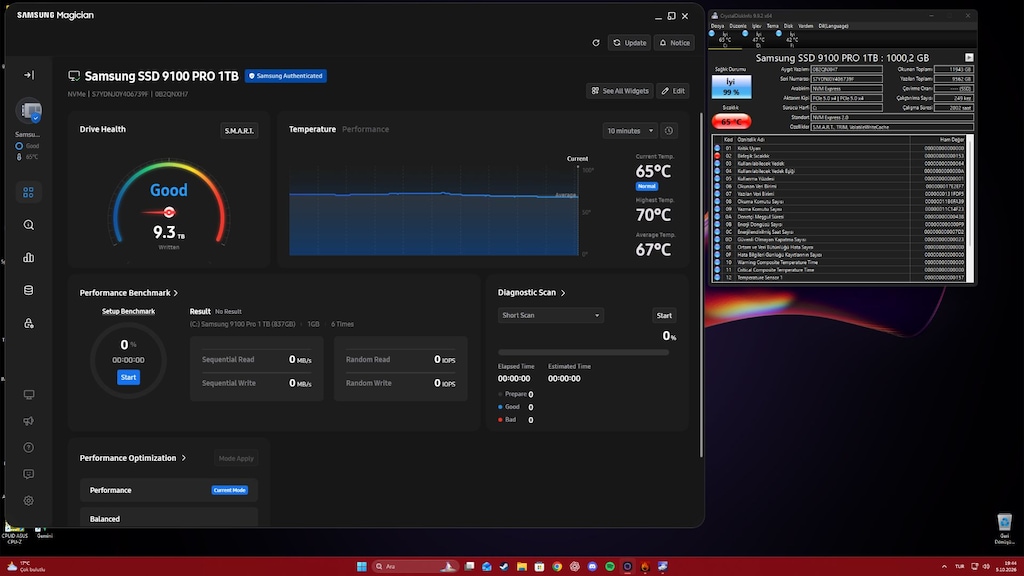Click the Mode Apply button

(x=236, y=458)
